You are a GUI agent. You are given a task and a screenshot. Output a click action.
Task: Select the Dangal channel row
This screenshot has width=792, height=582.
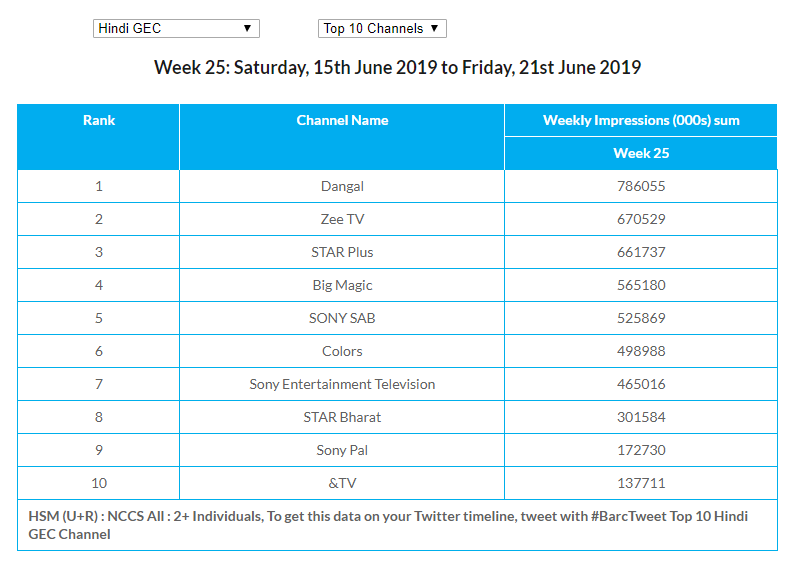click(x=342, y=186)
